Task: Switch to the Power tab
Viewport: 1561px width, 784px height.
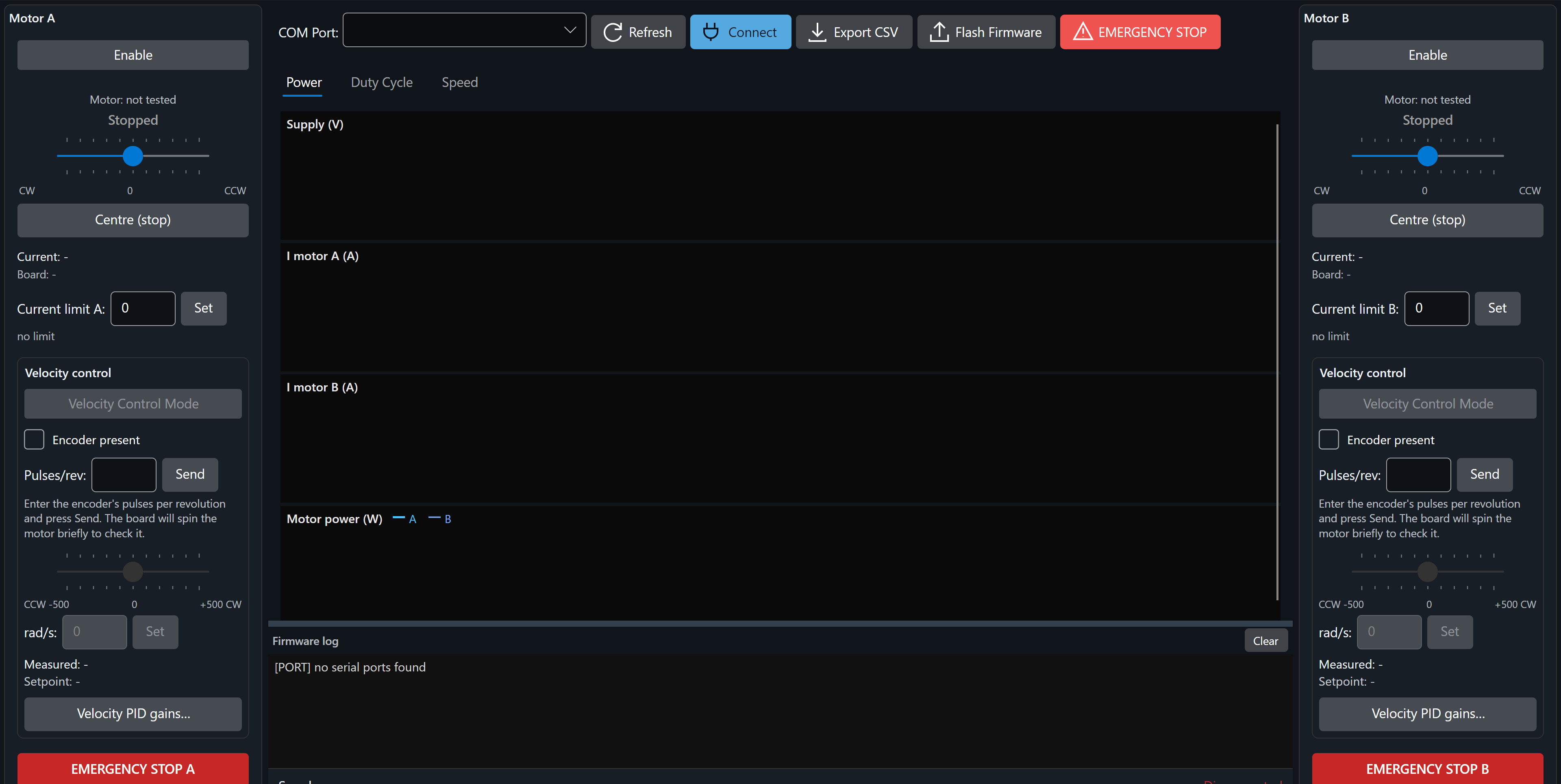Action: (x=304, y=83)
